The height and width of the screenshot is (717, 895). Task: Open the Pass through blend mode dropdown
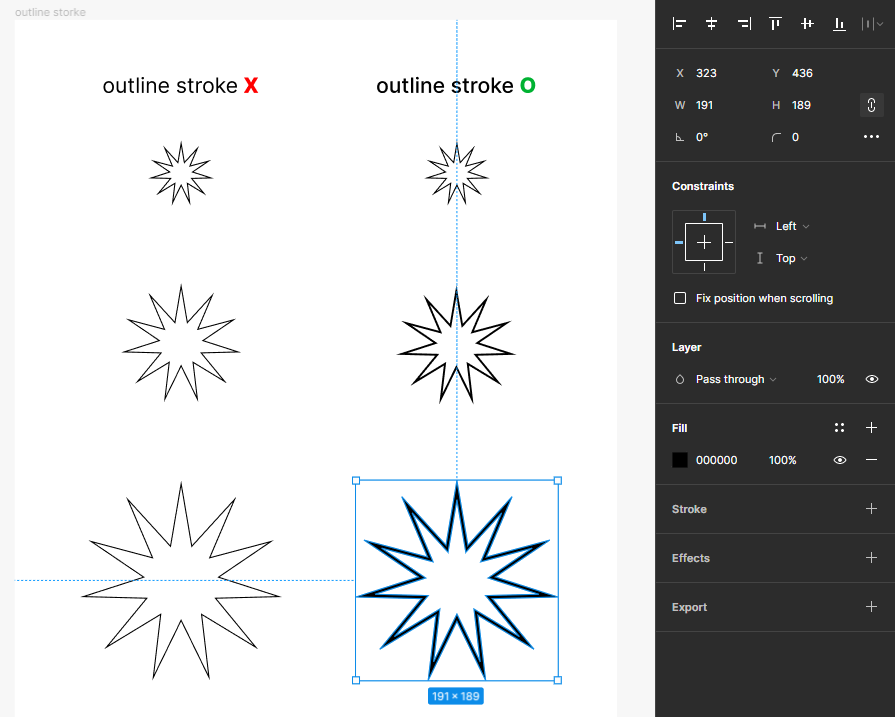(736, 379)
